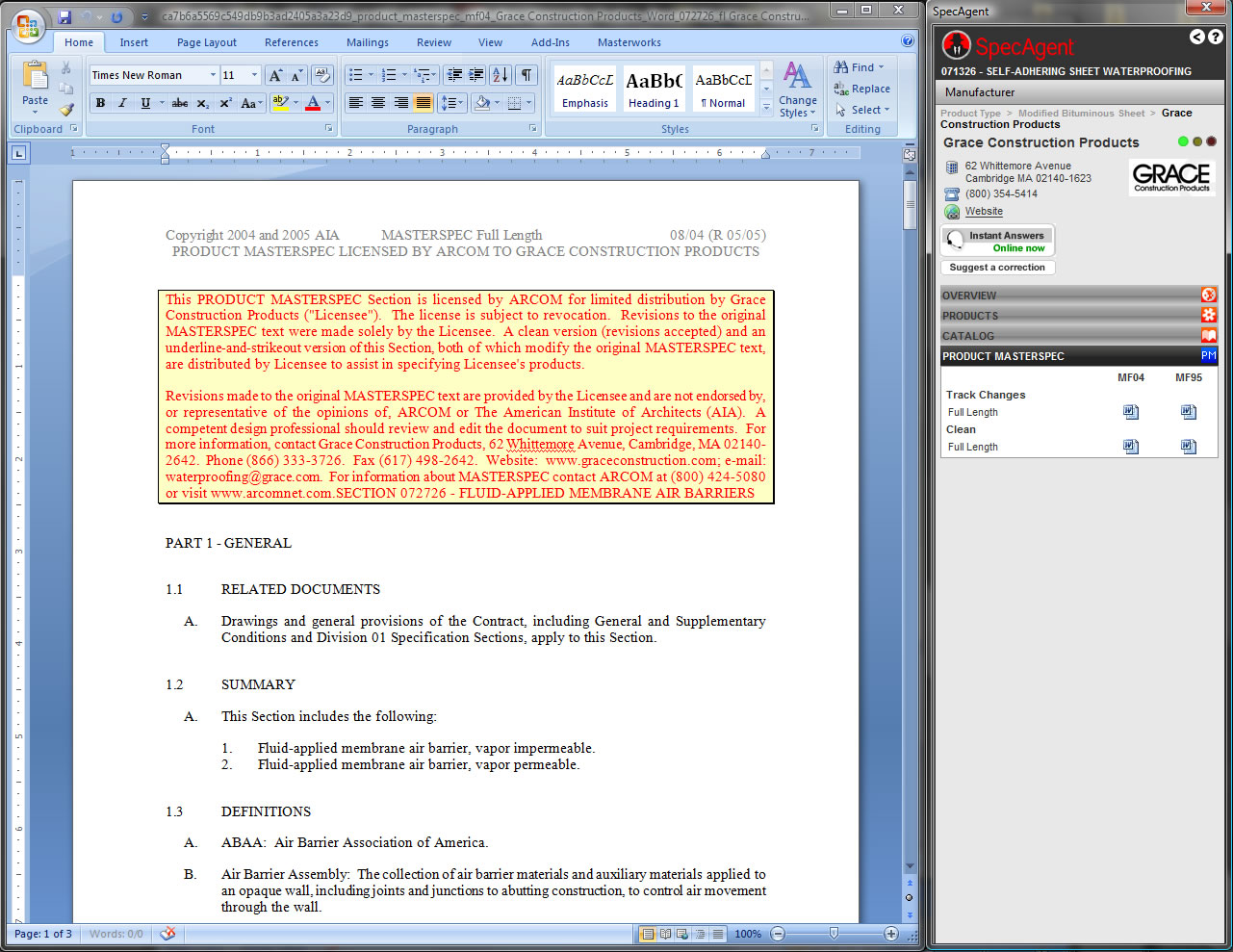This screenshot has width=1233, height=952.
Task: Expand the PRODUCTS section in SpecAgent
Action: pos(1079,316)
